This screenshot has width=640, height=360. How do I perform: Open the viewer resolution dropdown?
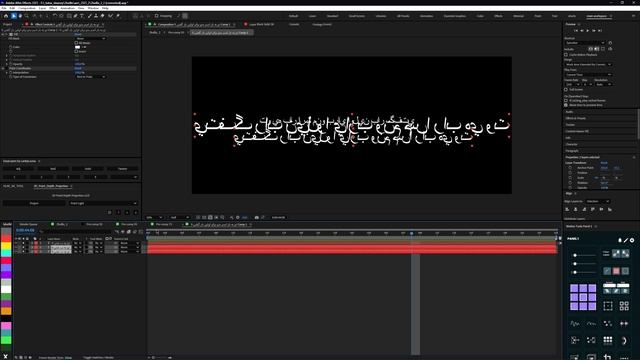[x=180, y=218]
